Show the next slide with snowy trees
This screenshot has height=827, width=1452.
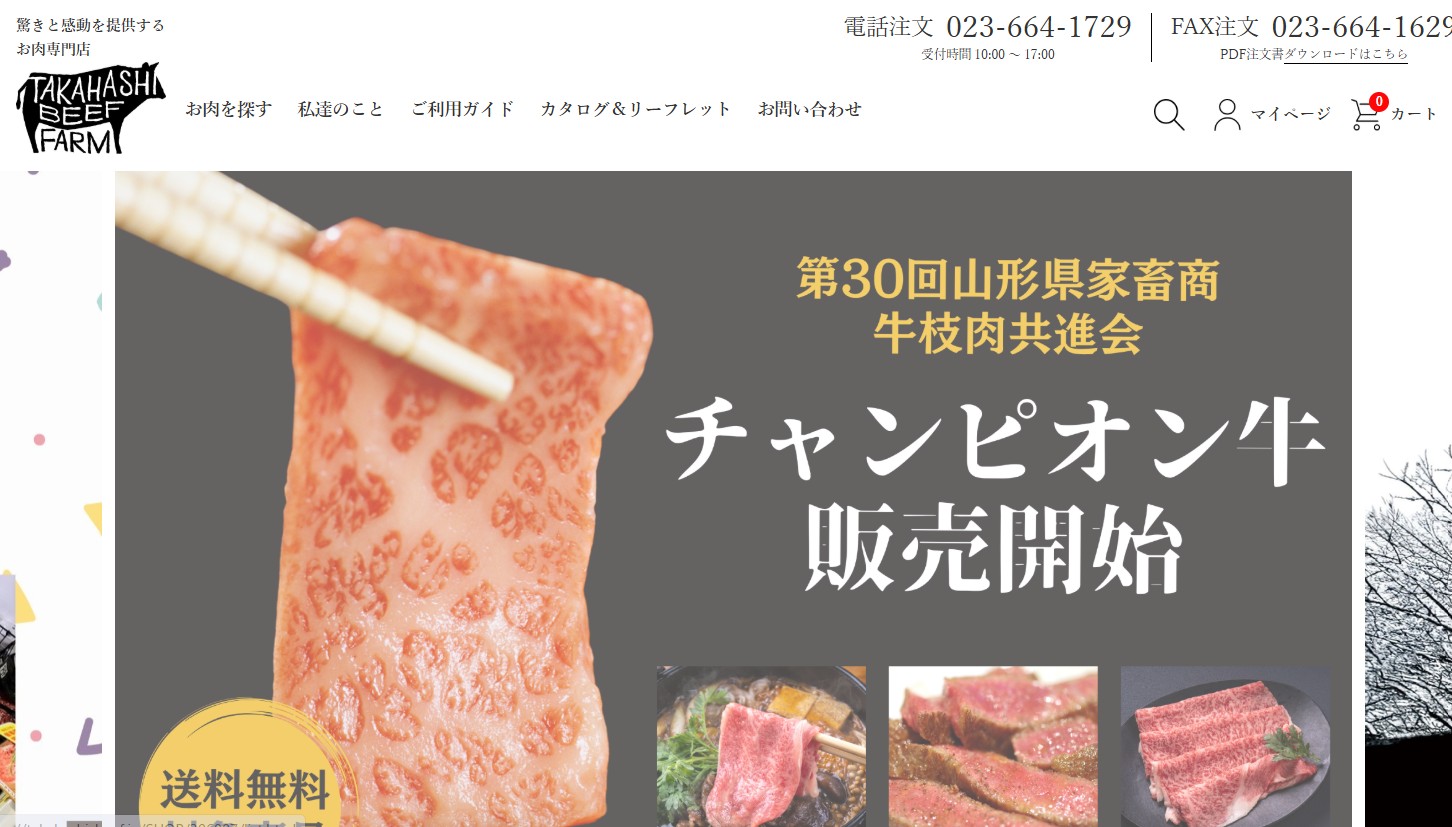[1408, 499]
